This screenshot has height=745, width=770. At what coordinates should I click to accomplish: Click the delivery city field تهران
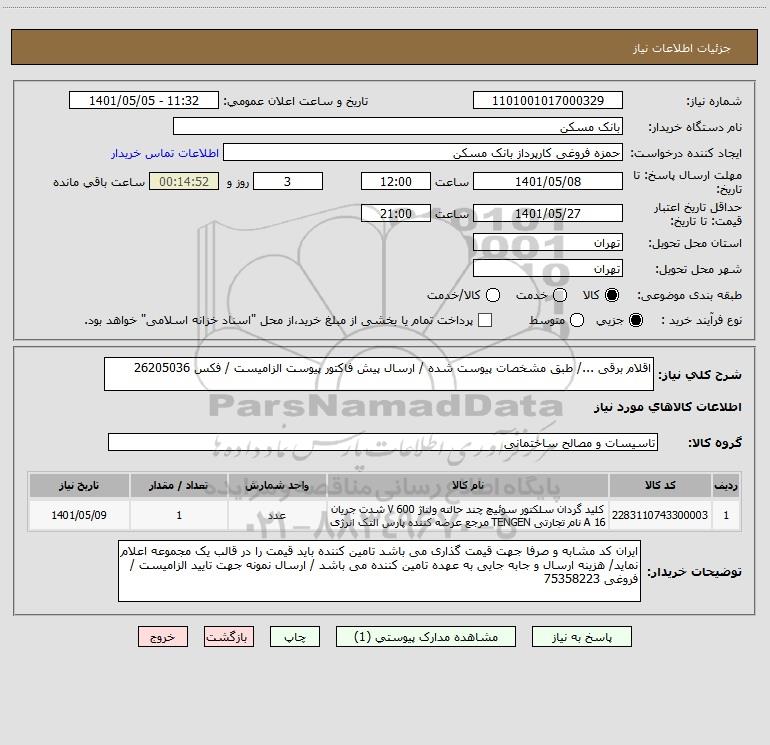pos(548,268)
